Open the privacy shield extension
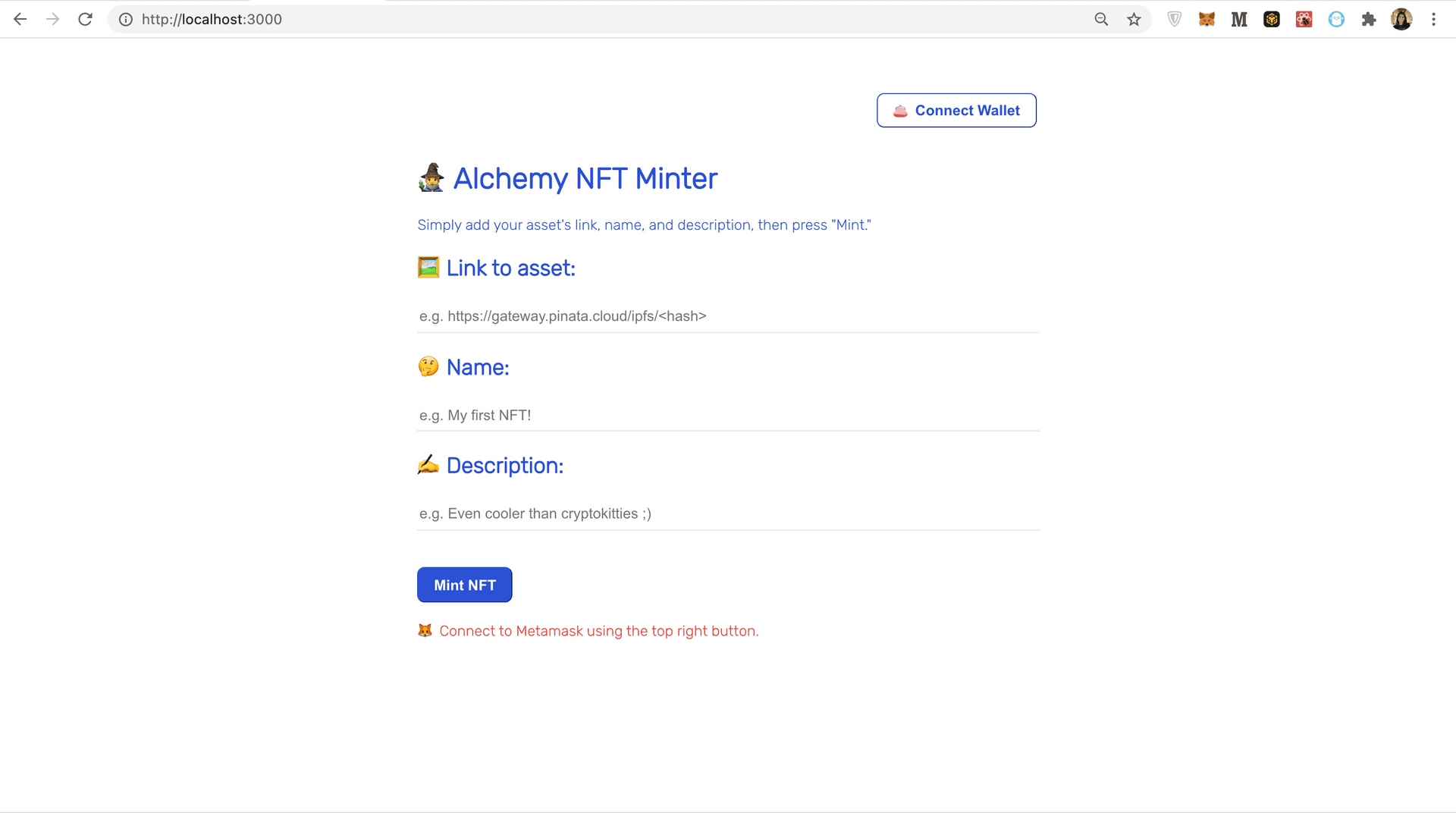 pyautogui.click(x=1174, y=19)
